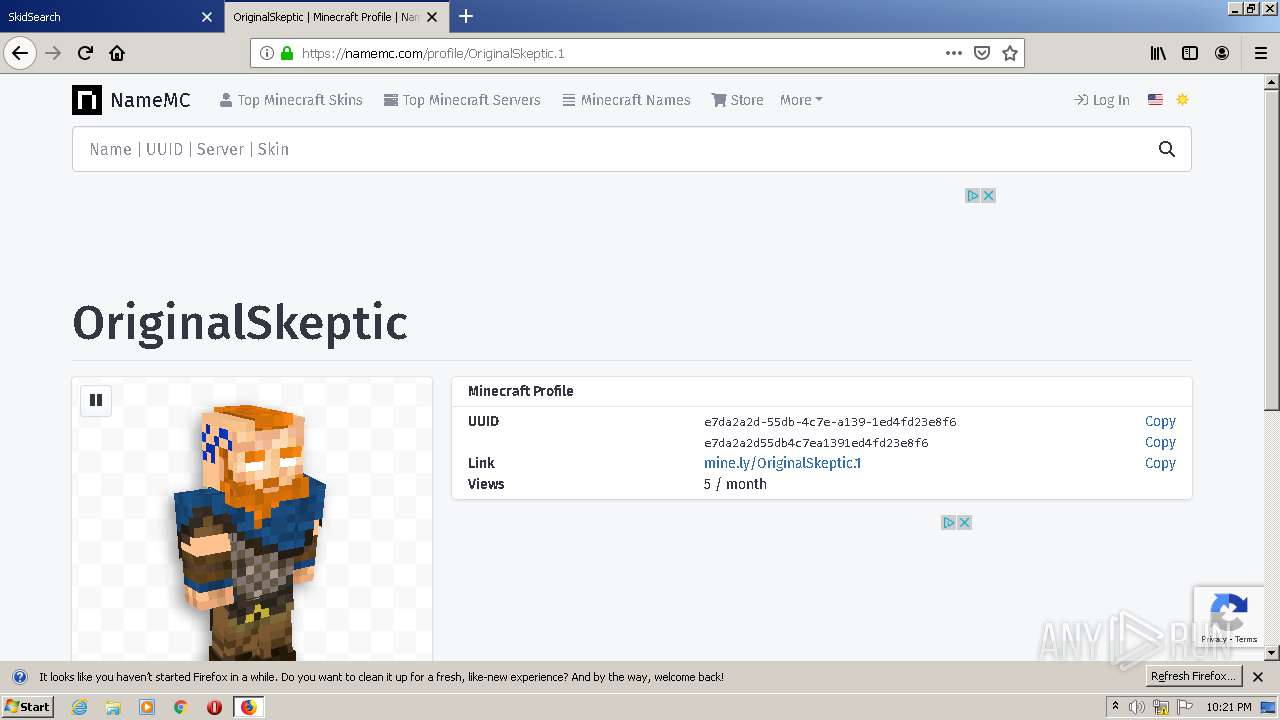This screenshot has width=1280, height=720.
Task: Select the undashed UUID text
Action: (x=816, y=443)
